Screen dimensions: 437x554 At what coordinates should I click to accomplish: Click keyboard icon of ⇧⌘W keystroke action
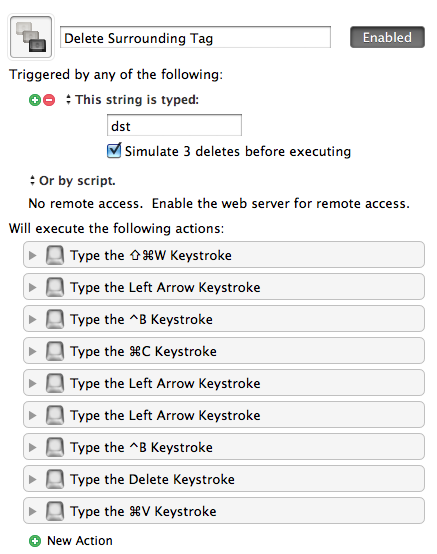(55, 255)
